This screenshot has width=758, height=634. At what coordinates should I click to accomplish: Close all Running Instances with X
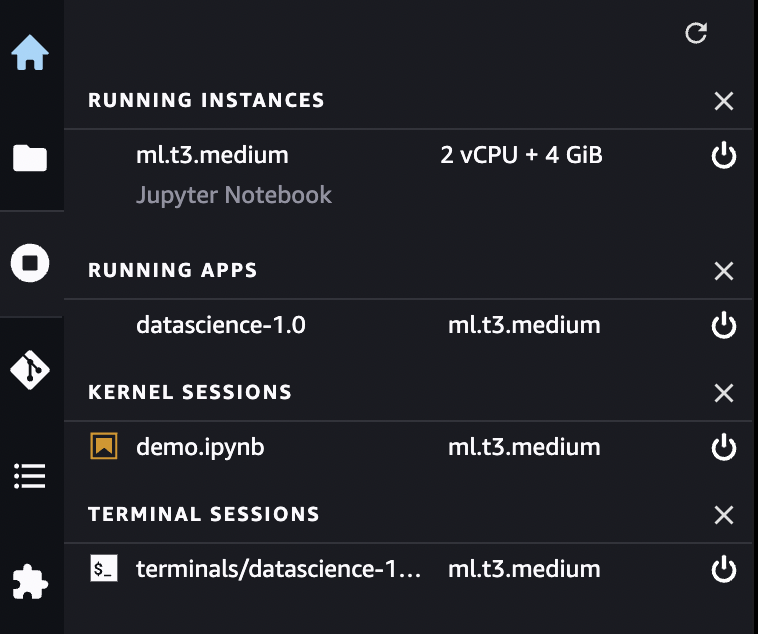click(724, 101)
